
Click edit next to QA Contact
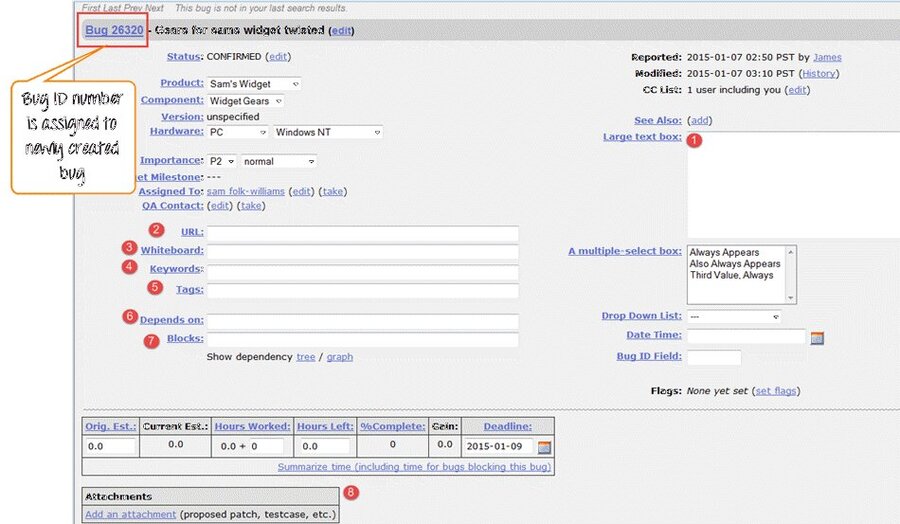click(x=220, y=205)
